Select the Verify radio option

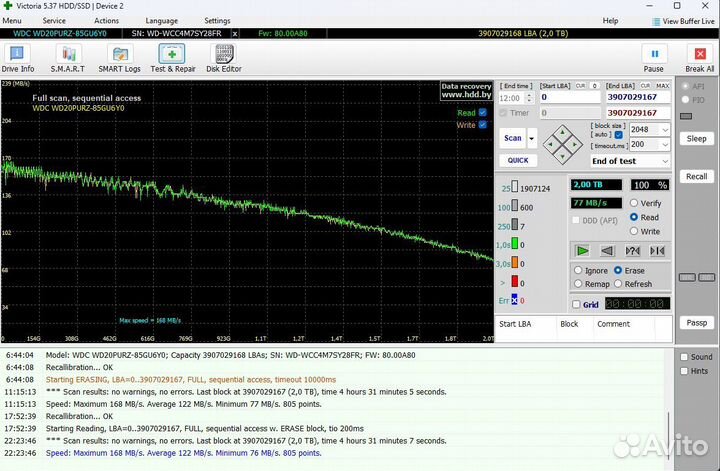point(634,203)
